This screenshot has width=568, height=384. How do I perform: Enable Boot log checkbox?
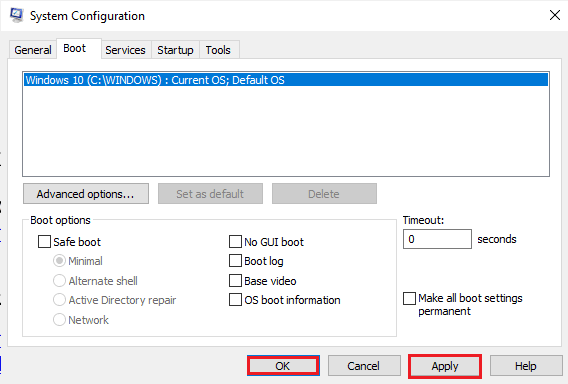tap(235, 261)
